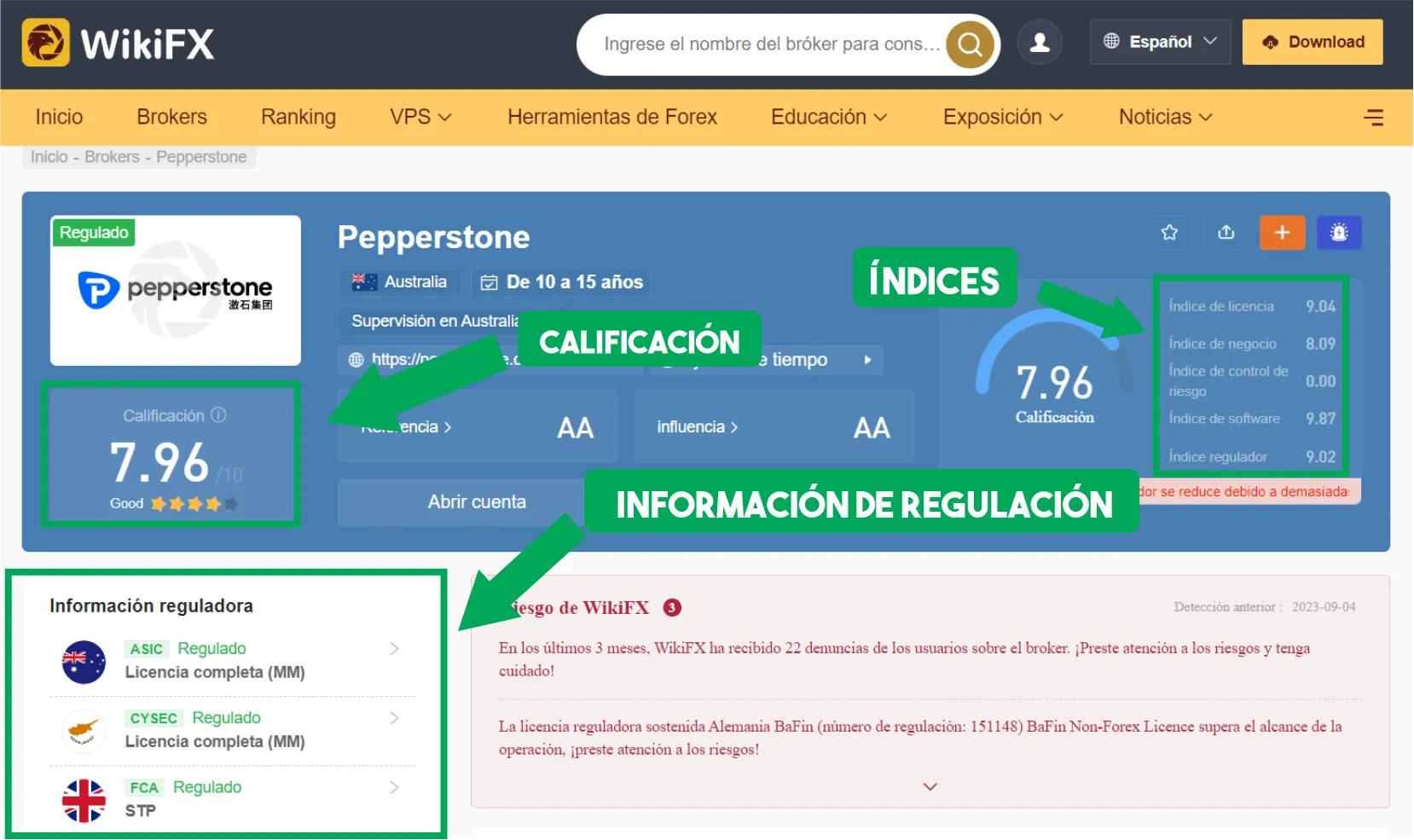1414x840 pixels.
Task: Click the Pepperstone broker title
Action: pyautogui.click(x=433, y=237)
